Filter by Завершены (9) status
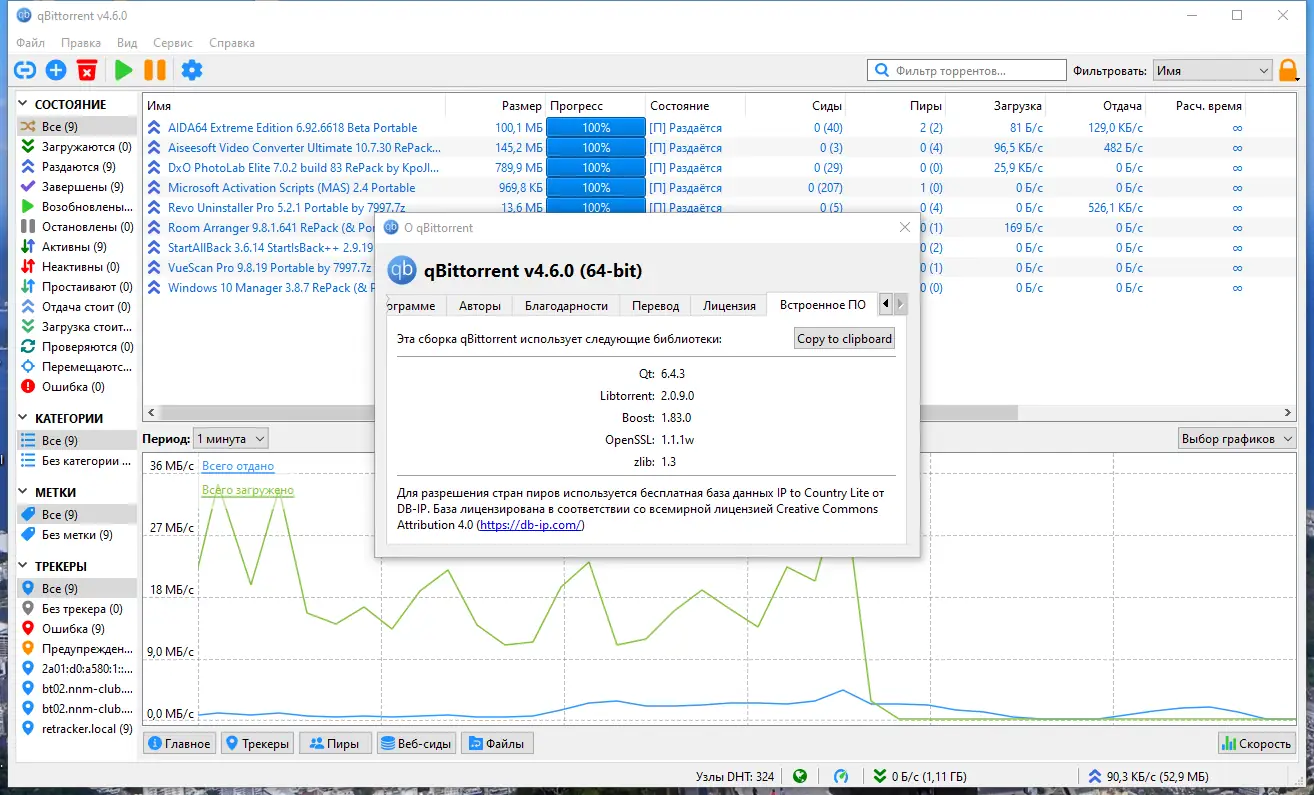This screenshot has height=795, width=1314. point(77,187)
